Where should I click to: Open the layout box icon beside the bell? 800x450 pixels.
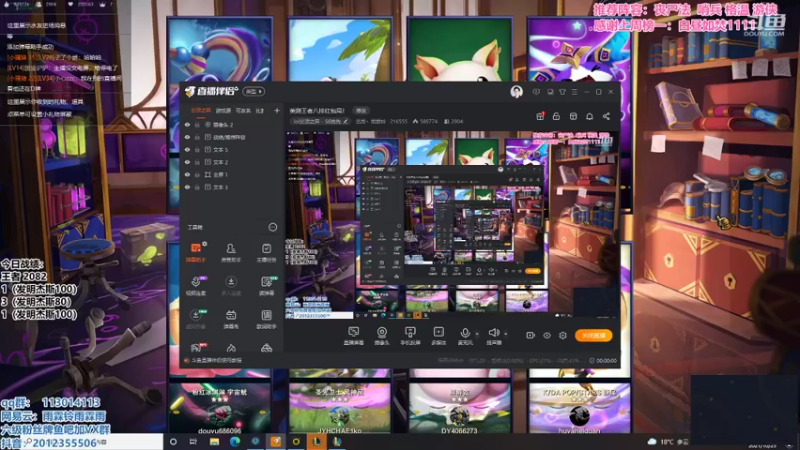(x=573, y=116)
